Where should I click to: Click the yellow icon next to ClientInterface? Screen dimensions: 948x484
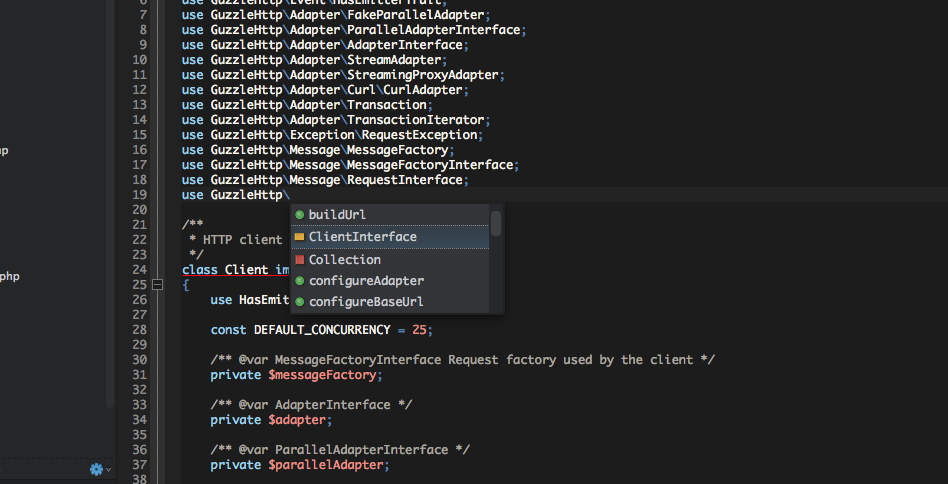point(300,237)
